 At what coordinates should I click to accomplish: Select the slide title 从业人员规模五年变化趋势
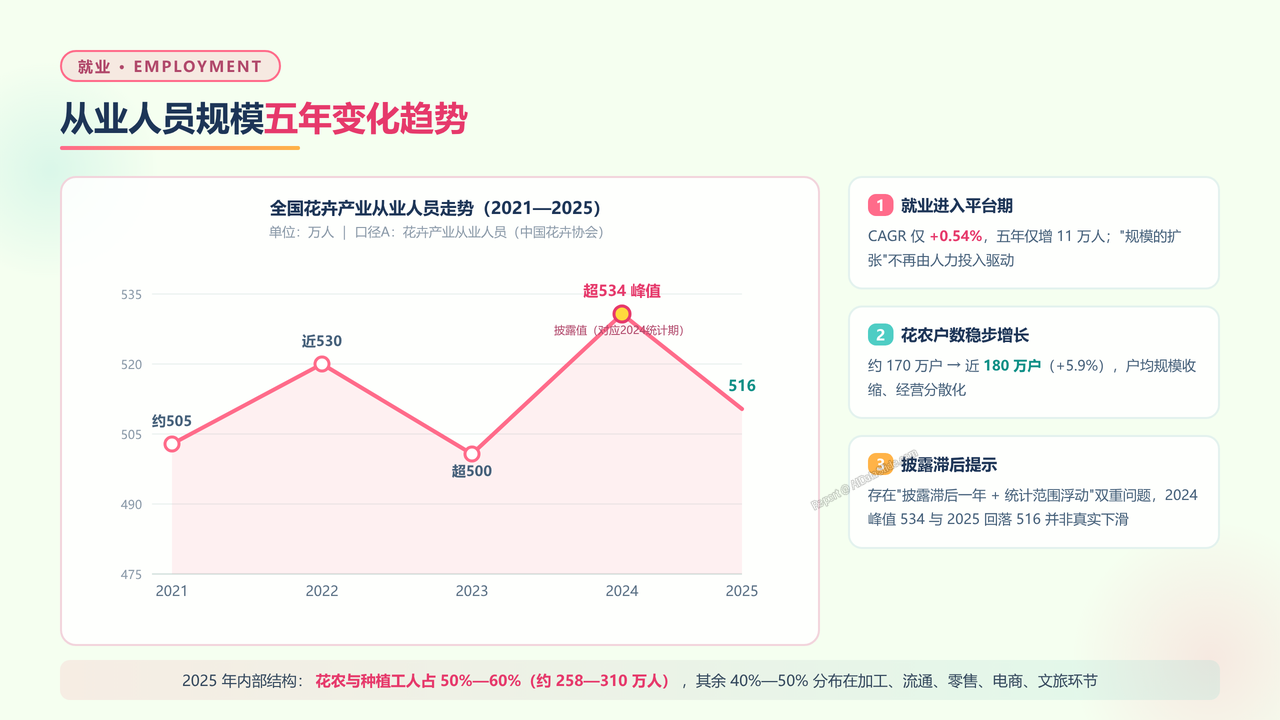point(264,120)
